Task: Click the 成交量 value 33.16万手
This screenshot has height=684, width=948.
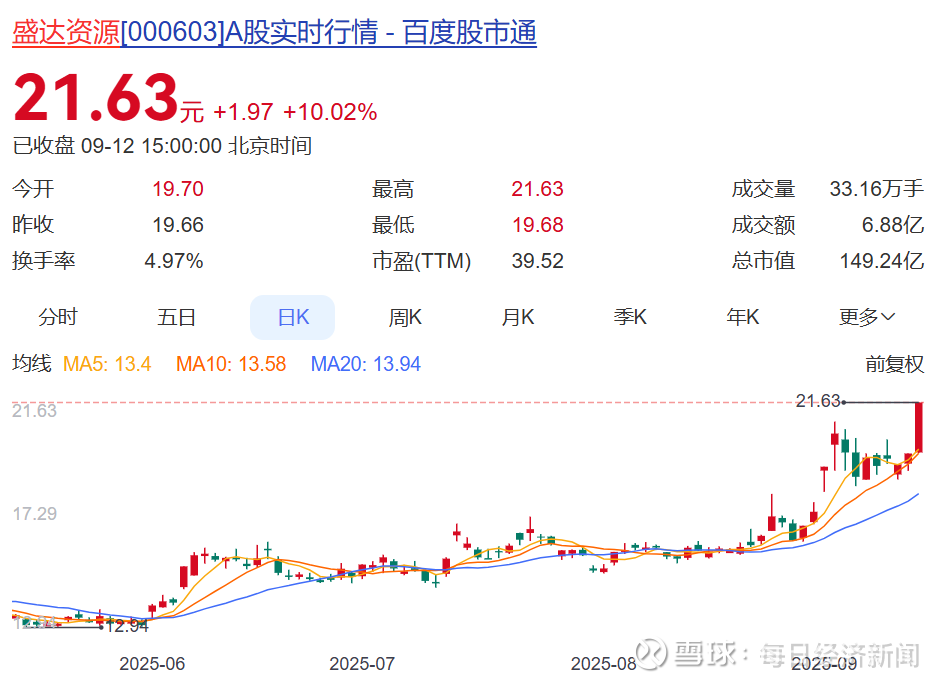Action: point(877,189)
